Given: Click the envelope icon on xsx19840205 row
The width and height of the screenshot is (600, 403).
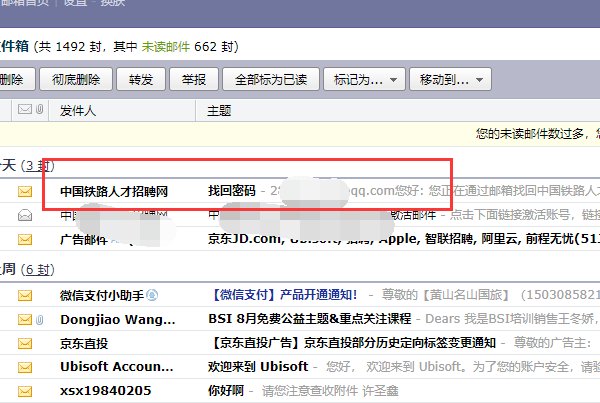Looking at the screenshot, I should [25, 391].
